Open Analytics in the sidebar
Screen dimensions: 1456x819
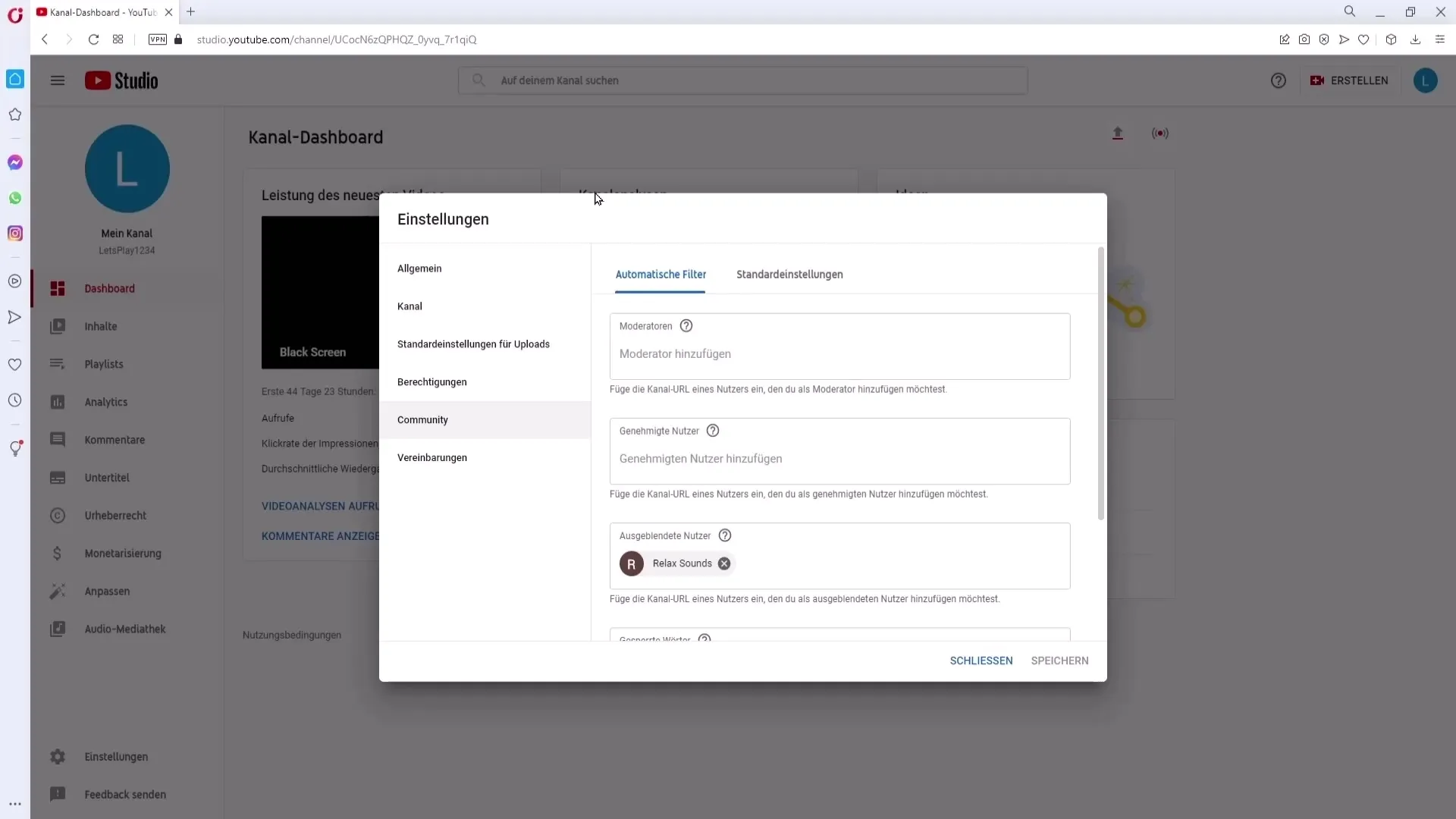click(127, 403)
